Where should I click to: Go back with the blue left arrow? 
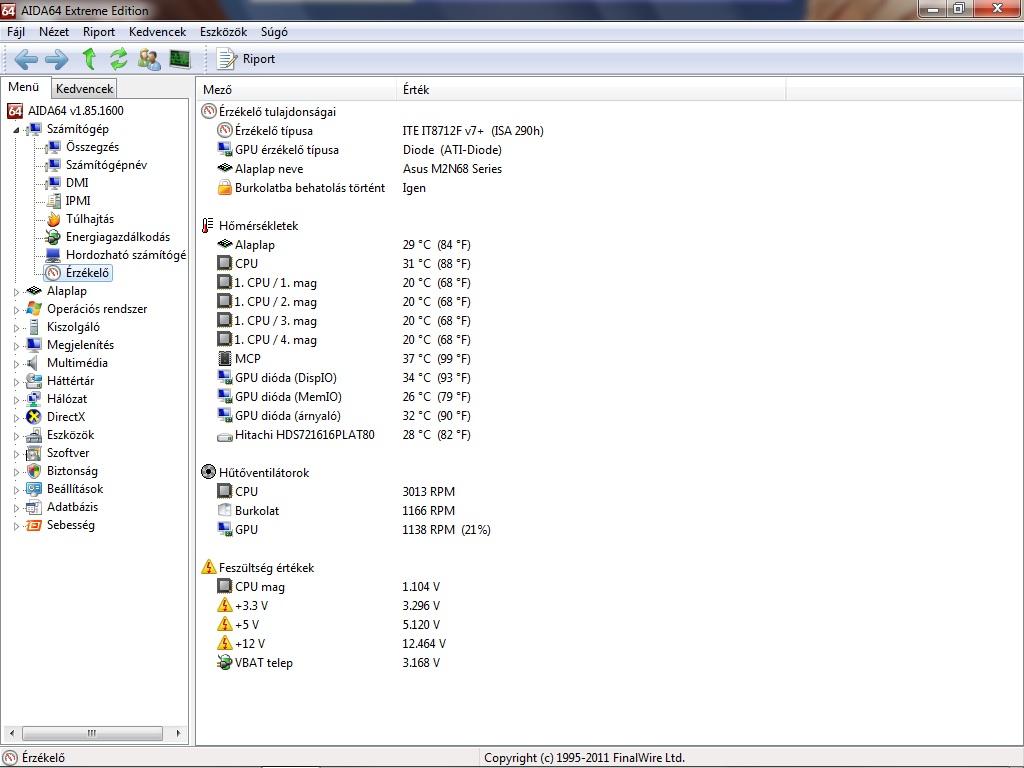point(25,59)
